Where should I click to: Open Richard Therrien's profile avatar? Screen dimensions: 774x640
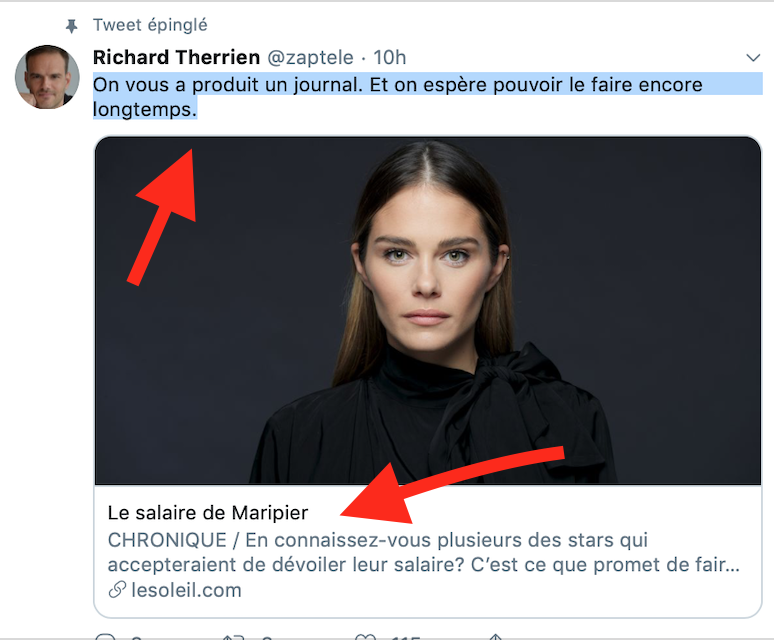(x=47, y=77)
